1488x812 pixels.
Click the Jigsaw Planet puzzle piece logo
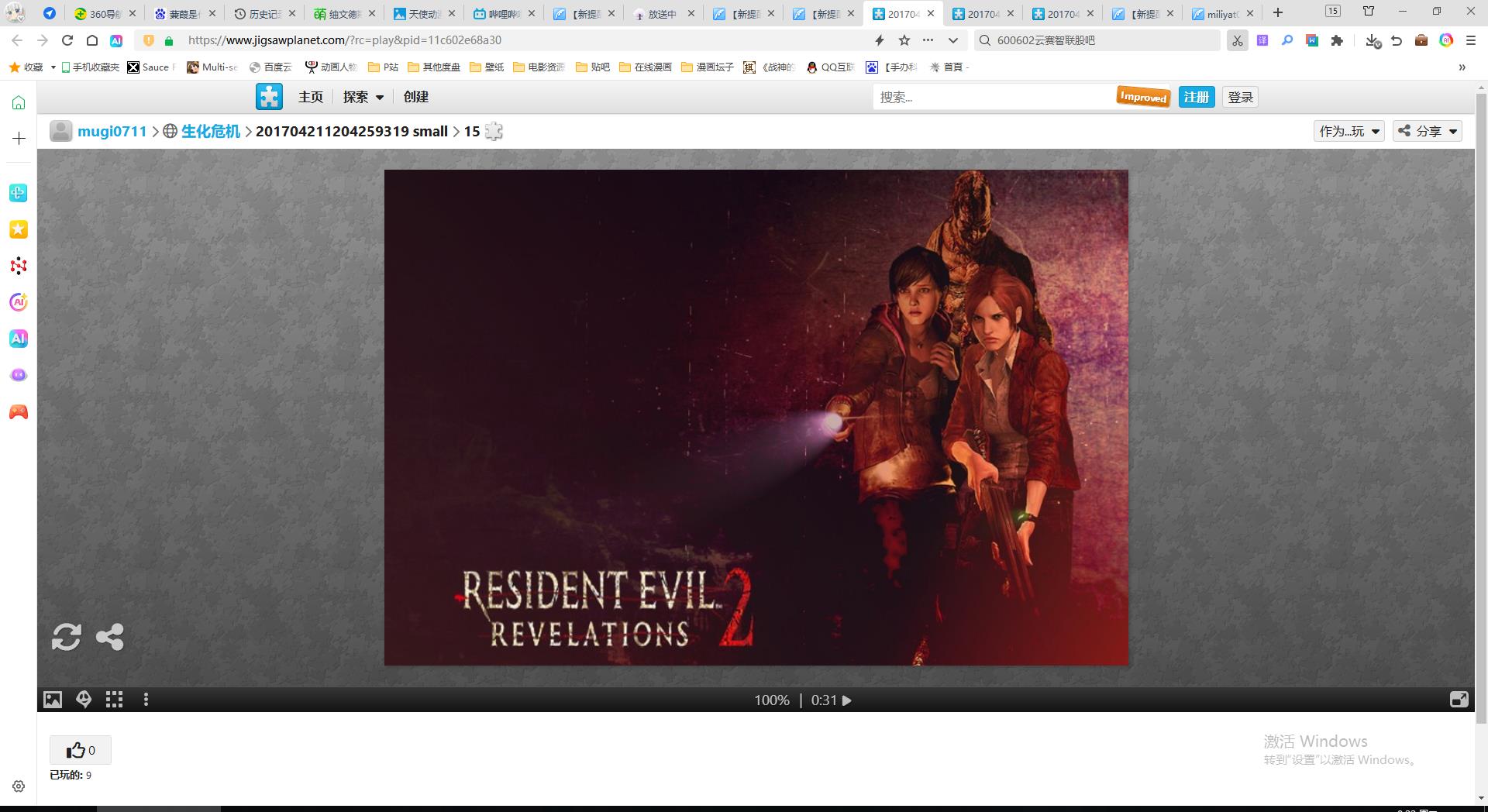coord(269,97)
